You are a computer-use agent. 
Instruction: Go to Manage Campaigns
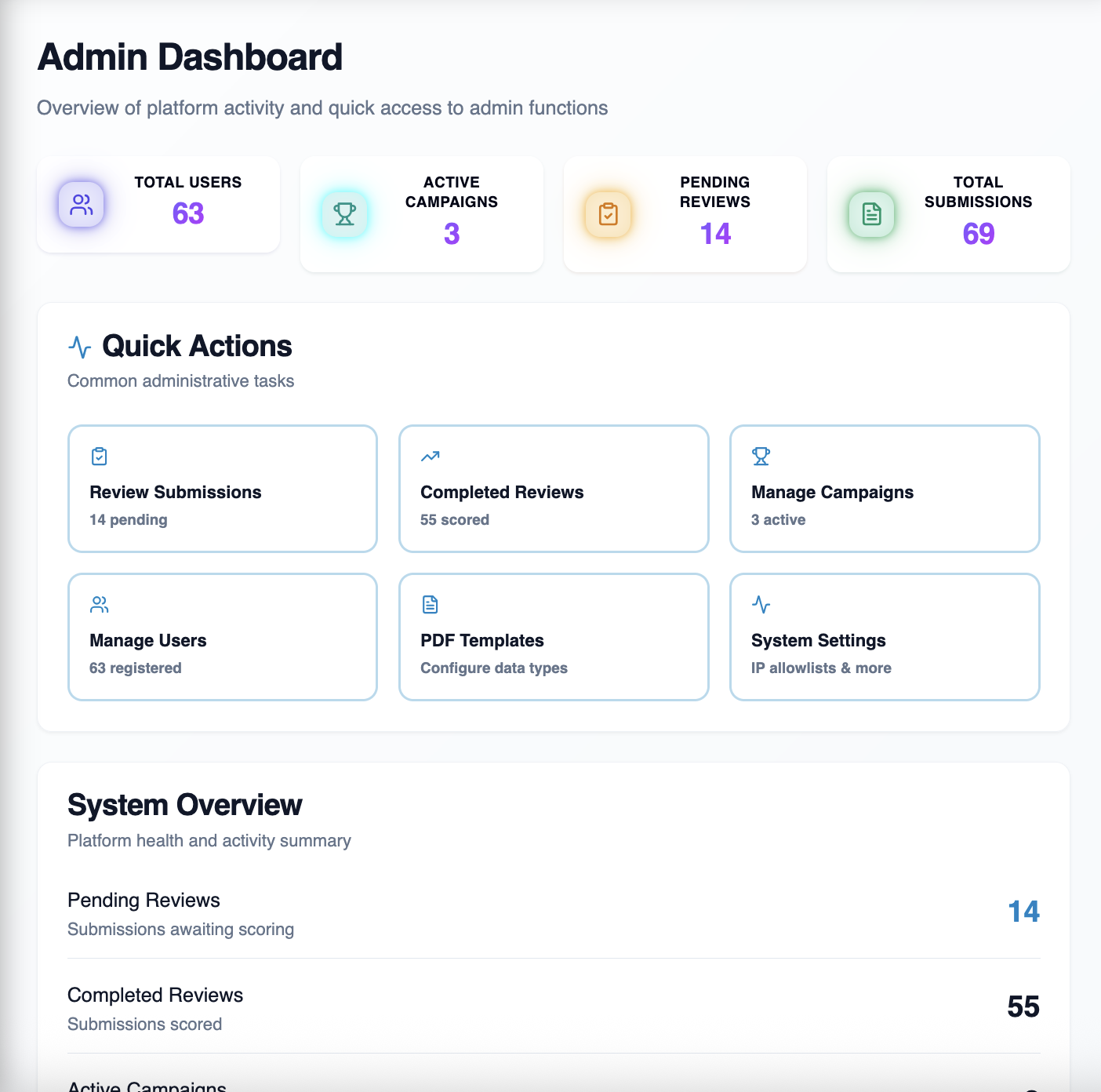(885, 489)
